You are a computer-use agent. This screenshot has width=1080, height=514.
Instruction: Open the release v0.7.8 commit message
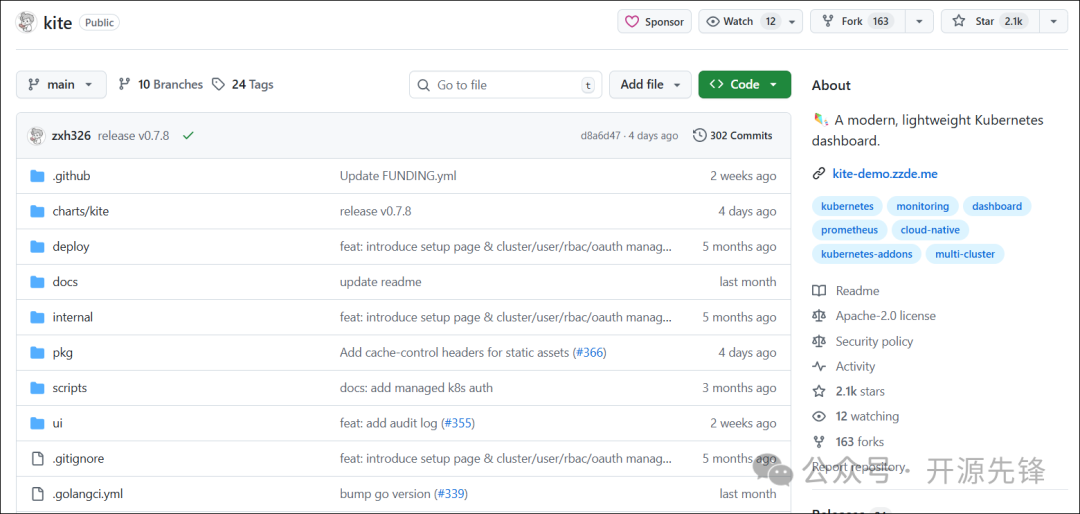coord(134,136)
